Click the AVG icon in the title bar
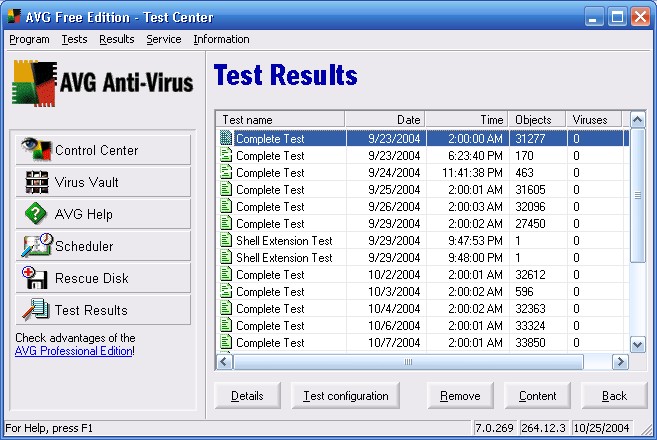This screenshot has height=440, width=657. click(14, 17)
